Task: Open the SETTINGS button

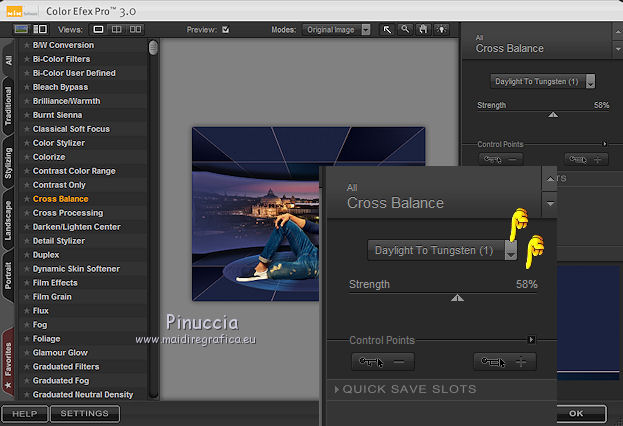Action: point(85,414)
